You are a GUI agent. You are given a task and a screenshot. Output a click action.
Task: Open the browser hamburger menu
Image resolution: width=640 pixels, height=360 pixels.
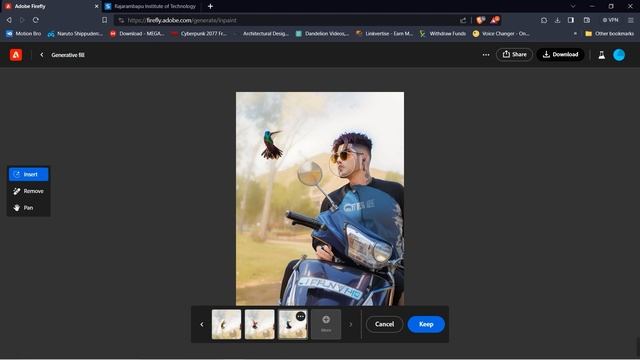[x=631, y=20]
